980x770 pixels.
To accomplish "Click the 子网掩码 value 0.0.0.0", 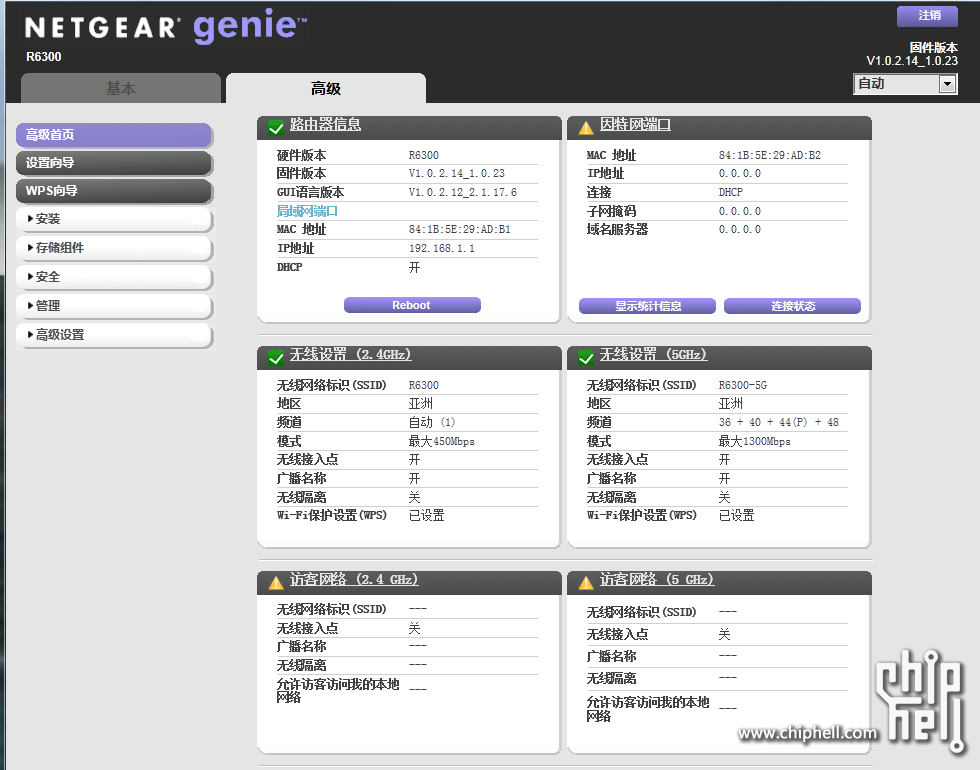I will click(739, 211).
